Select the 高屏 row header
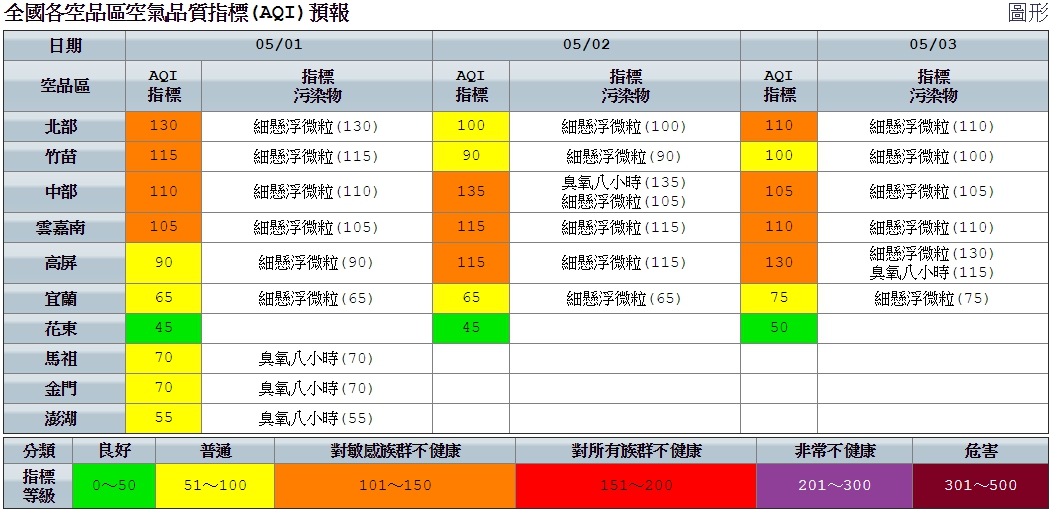Screen dimensions: 1049x510 [x=65, y=263]
